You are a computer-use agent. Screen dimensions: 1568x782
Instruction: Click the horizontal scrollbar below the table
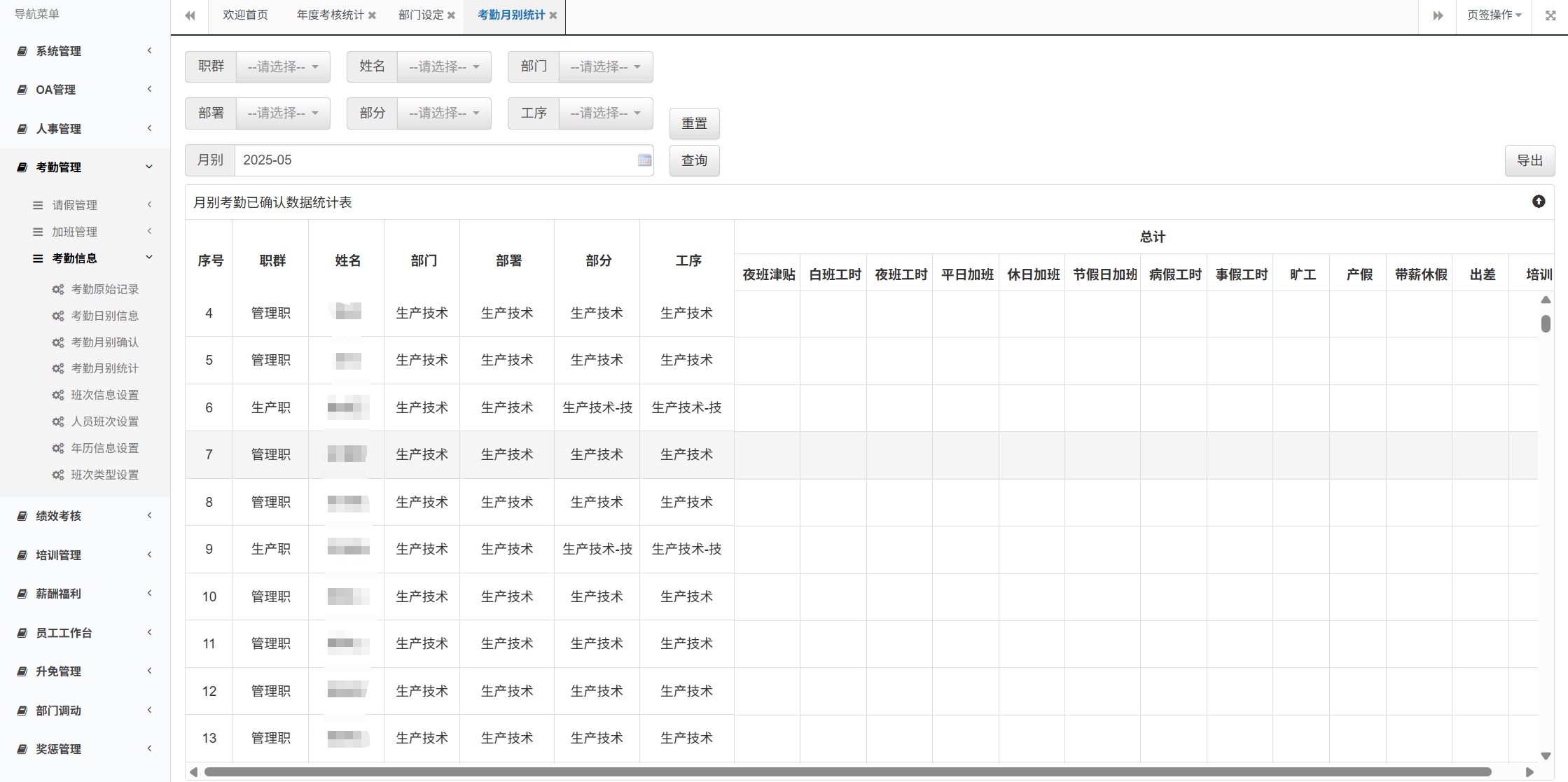pyautogui.click(x=840, y=773)
